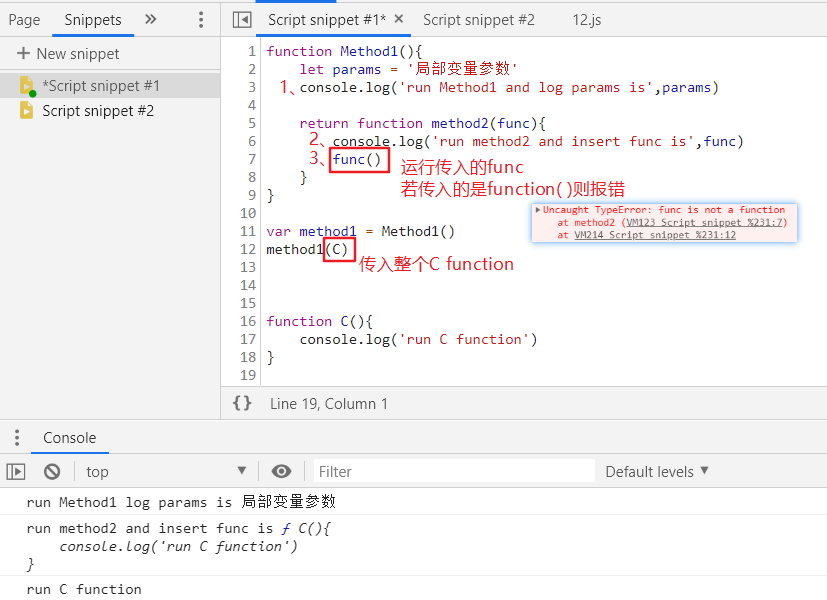Image resolution: width=827 pixels, height=600 pixels.
Task: Close the Script snippet #1 tab
Action: (398, 19)
